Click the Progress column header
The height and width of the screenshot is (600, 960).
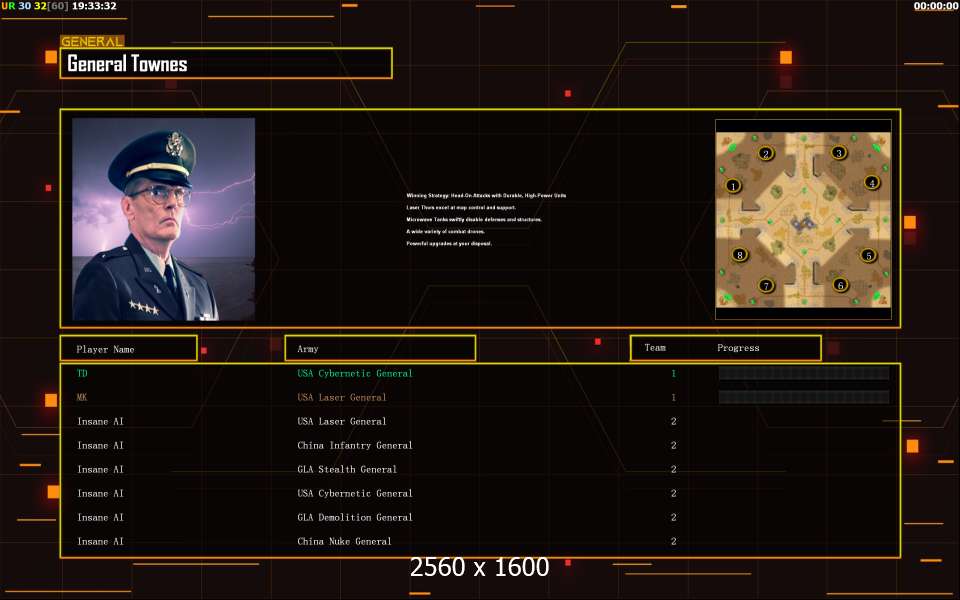[x=738, y=348]
